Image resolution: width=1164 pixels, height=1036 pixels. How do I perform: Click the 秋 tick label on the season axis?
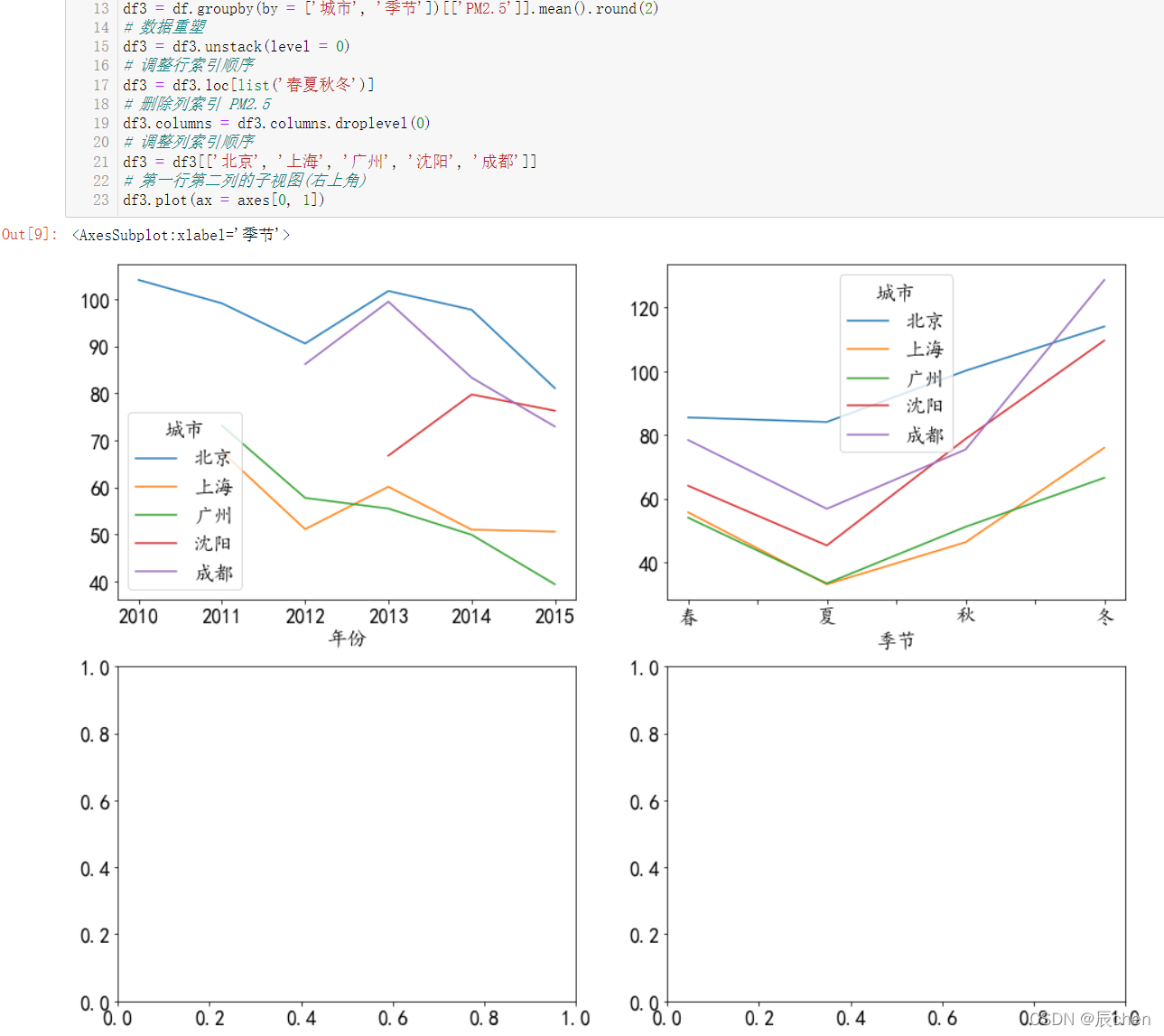tap(966, 615)
